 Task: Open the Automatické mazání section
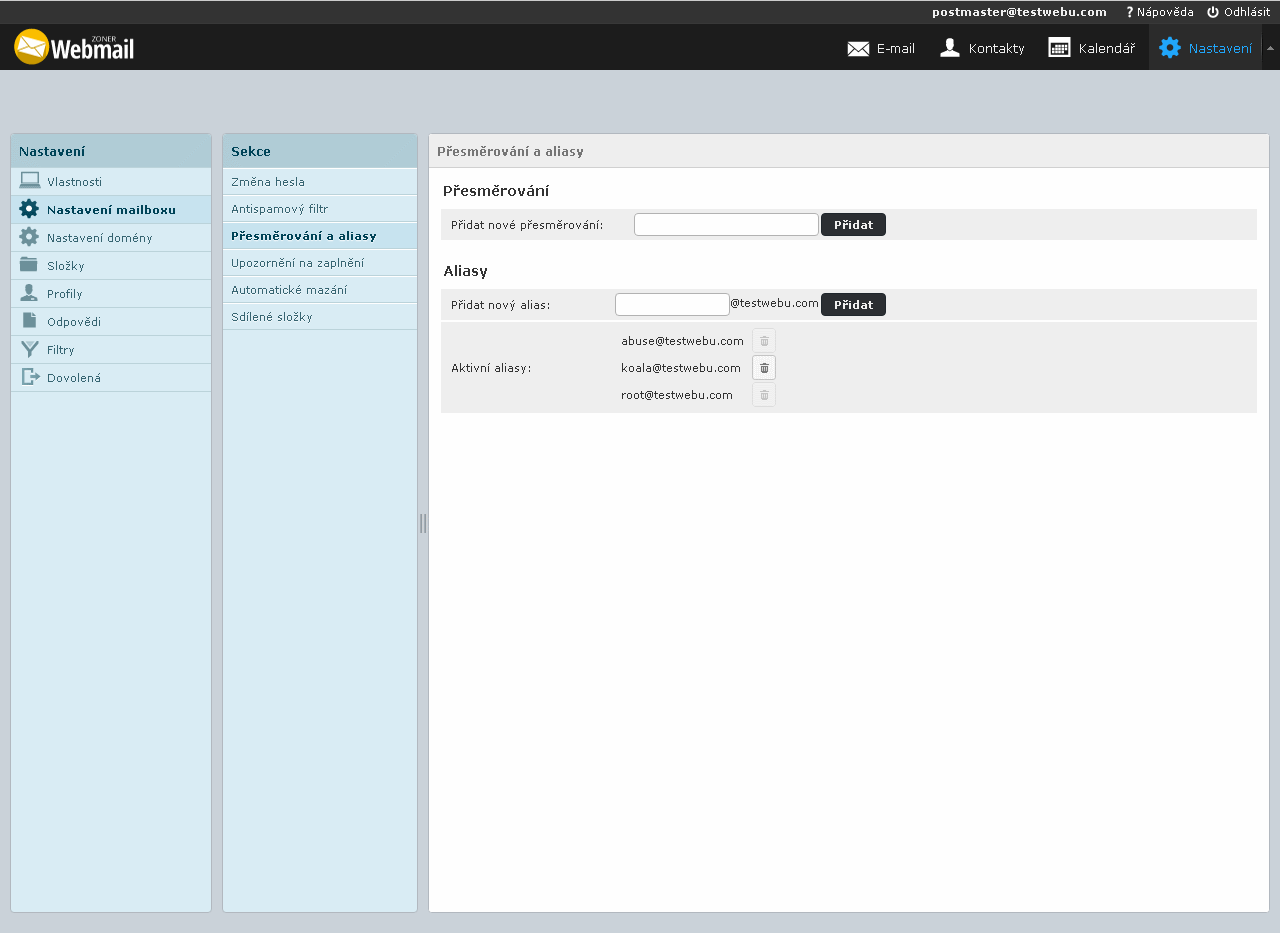288,290
